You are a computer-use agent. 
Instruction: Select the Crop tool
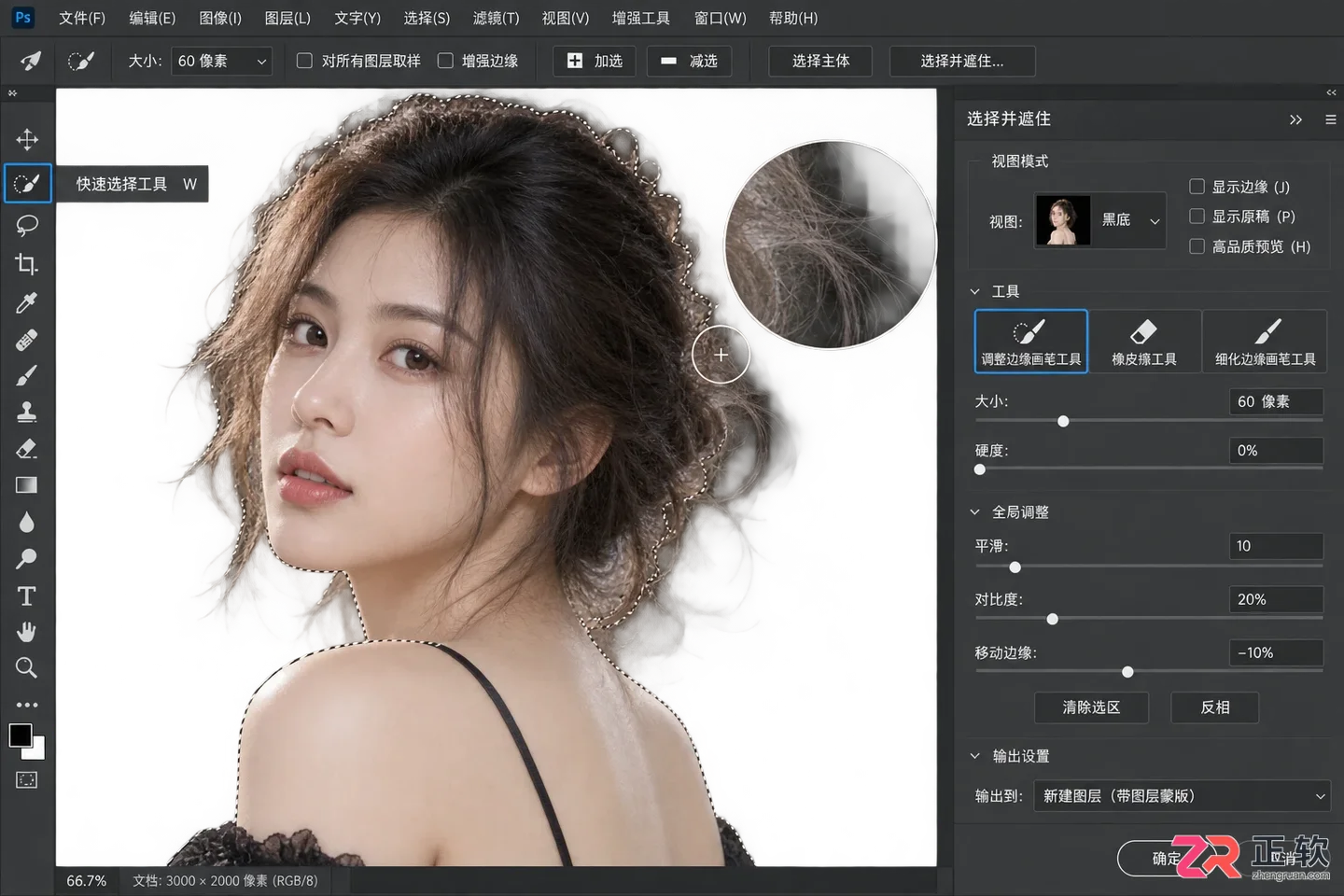[27, 264]
